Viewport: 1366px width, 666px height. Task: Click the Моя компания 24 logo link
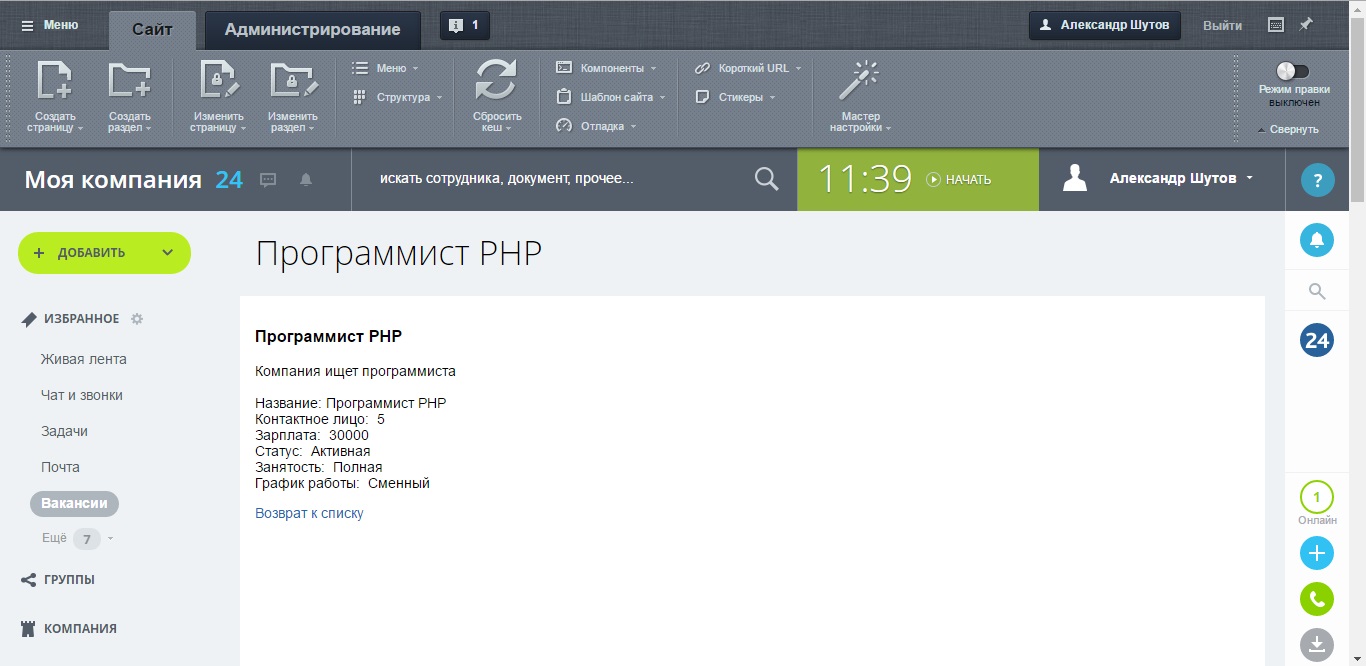(133, 180)
